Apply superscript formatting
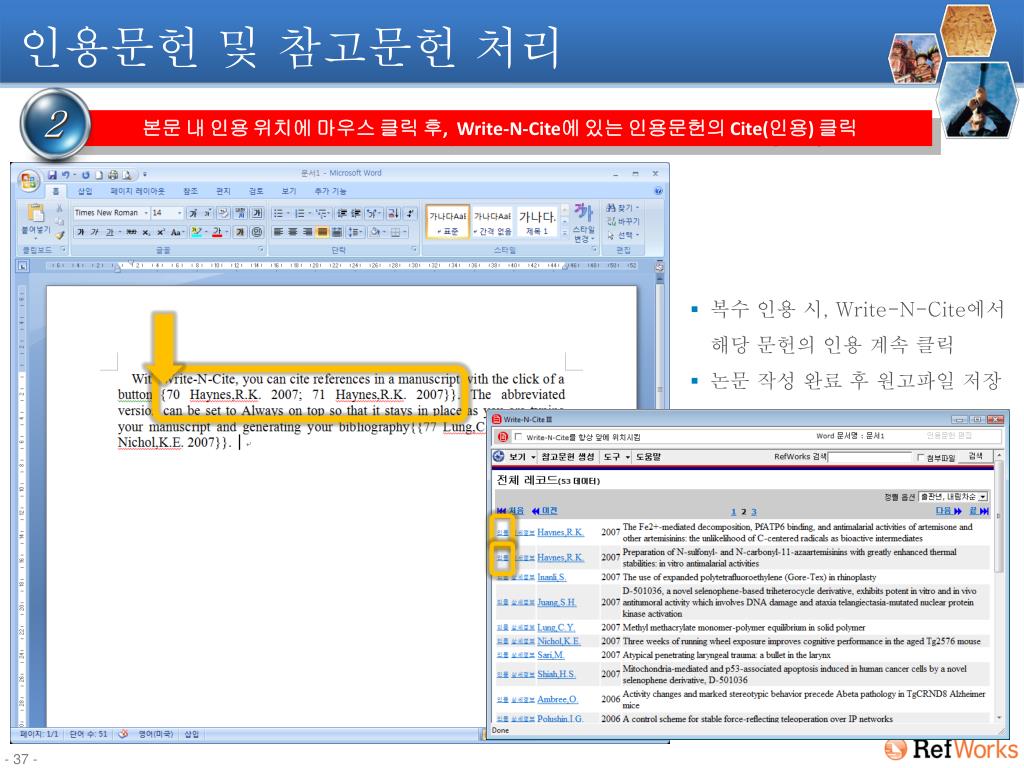Viewport: 1024px width, 768px height. pos(161,232)
